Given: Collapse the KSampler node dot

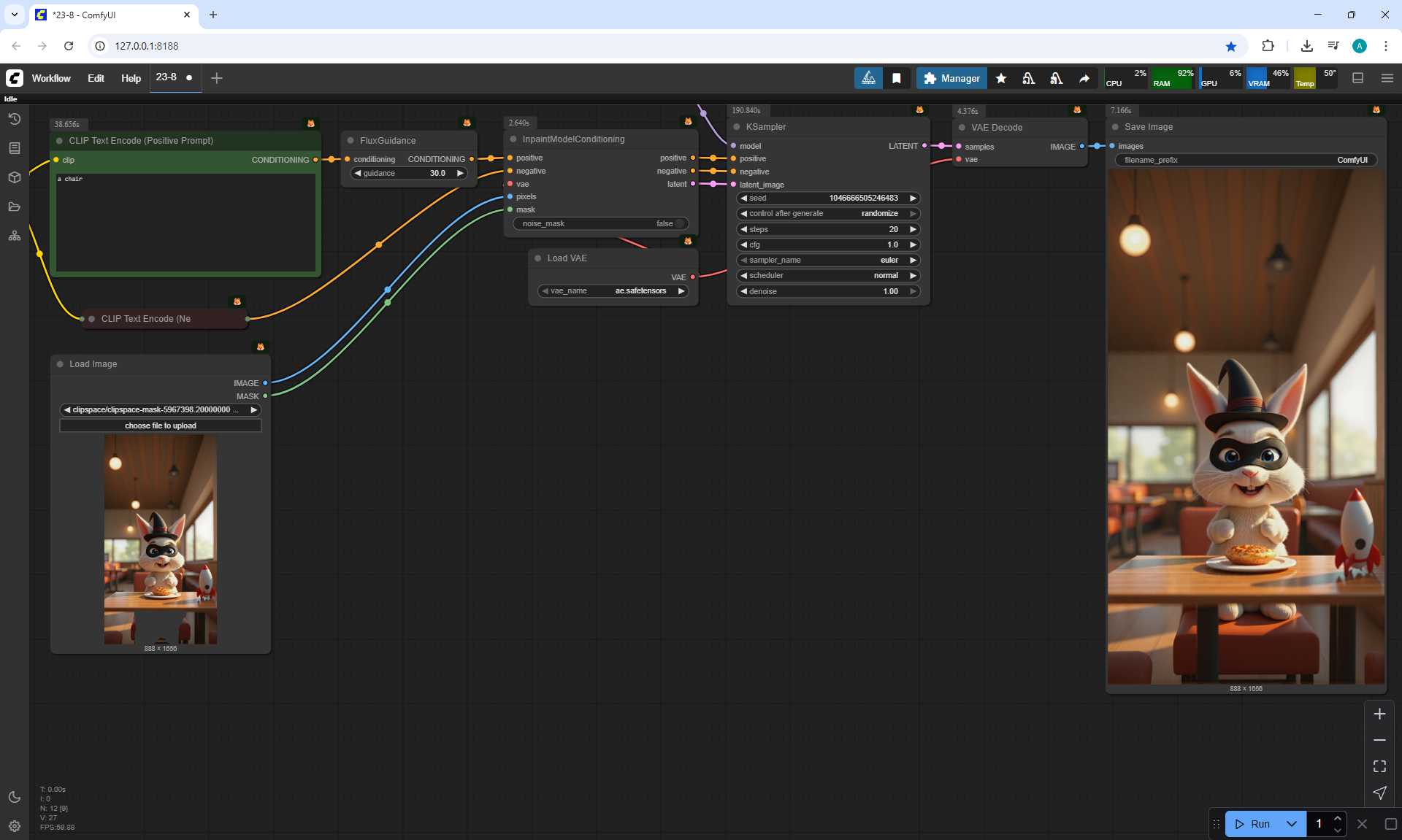Looking at the screenshot, I should (x=737, y=127).
